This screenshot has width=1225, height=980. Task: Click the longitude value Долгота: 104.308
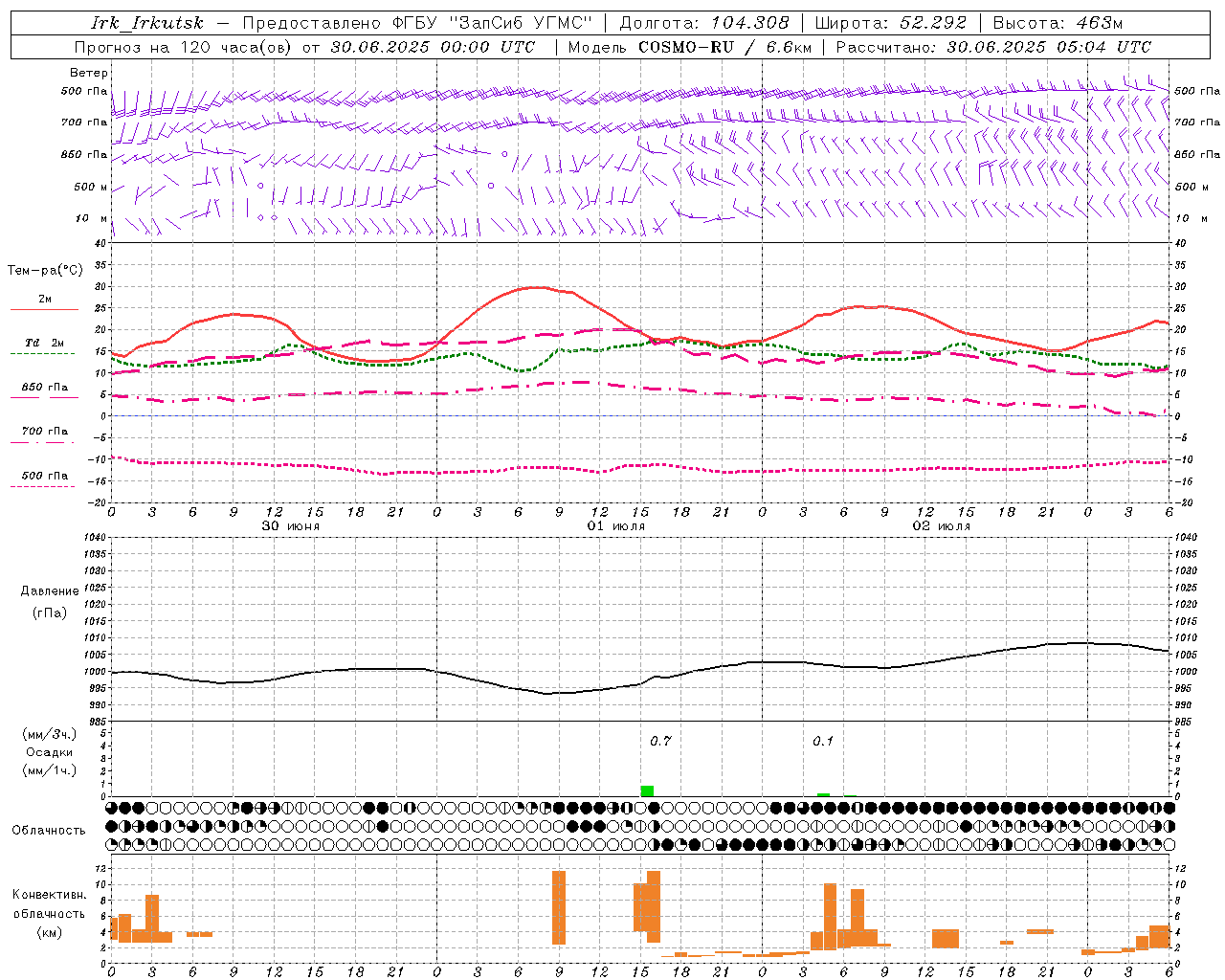tap(704, 23)
